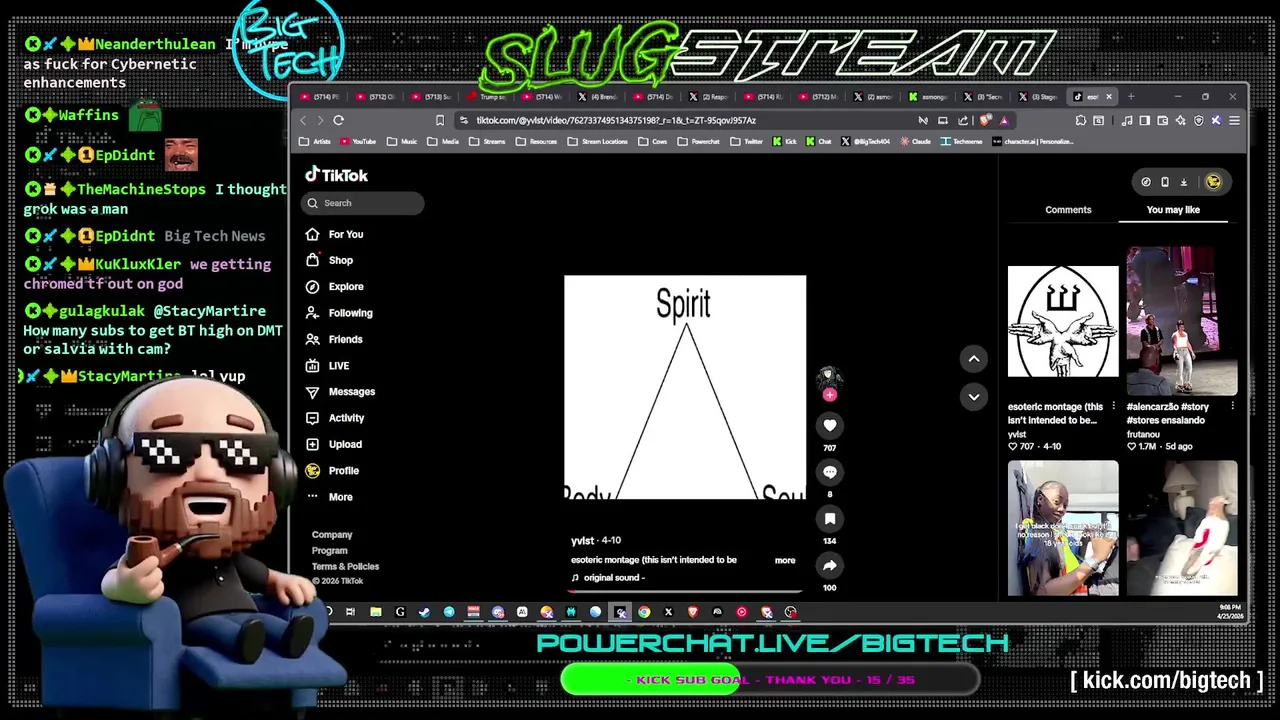Image resolution: width=1280 pixels, height=720 pixels.
Task: Open comments via the speech bubble icon
Action: tap(829, 471)
